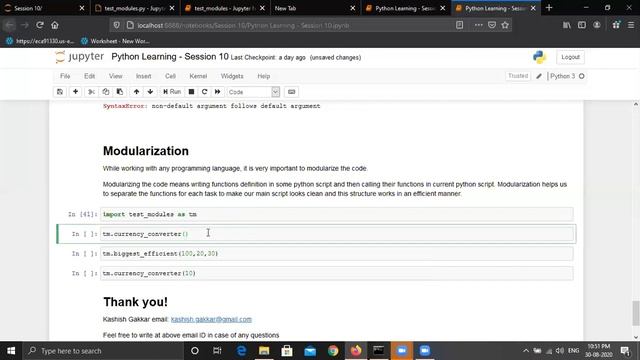Select the tm.biggest_efficient(100,20,30) cell
The height and width of the screenshot is (360, 640).
click(x=337, y=253)
